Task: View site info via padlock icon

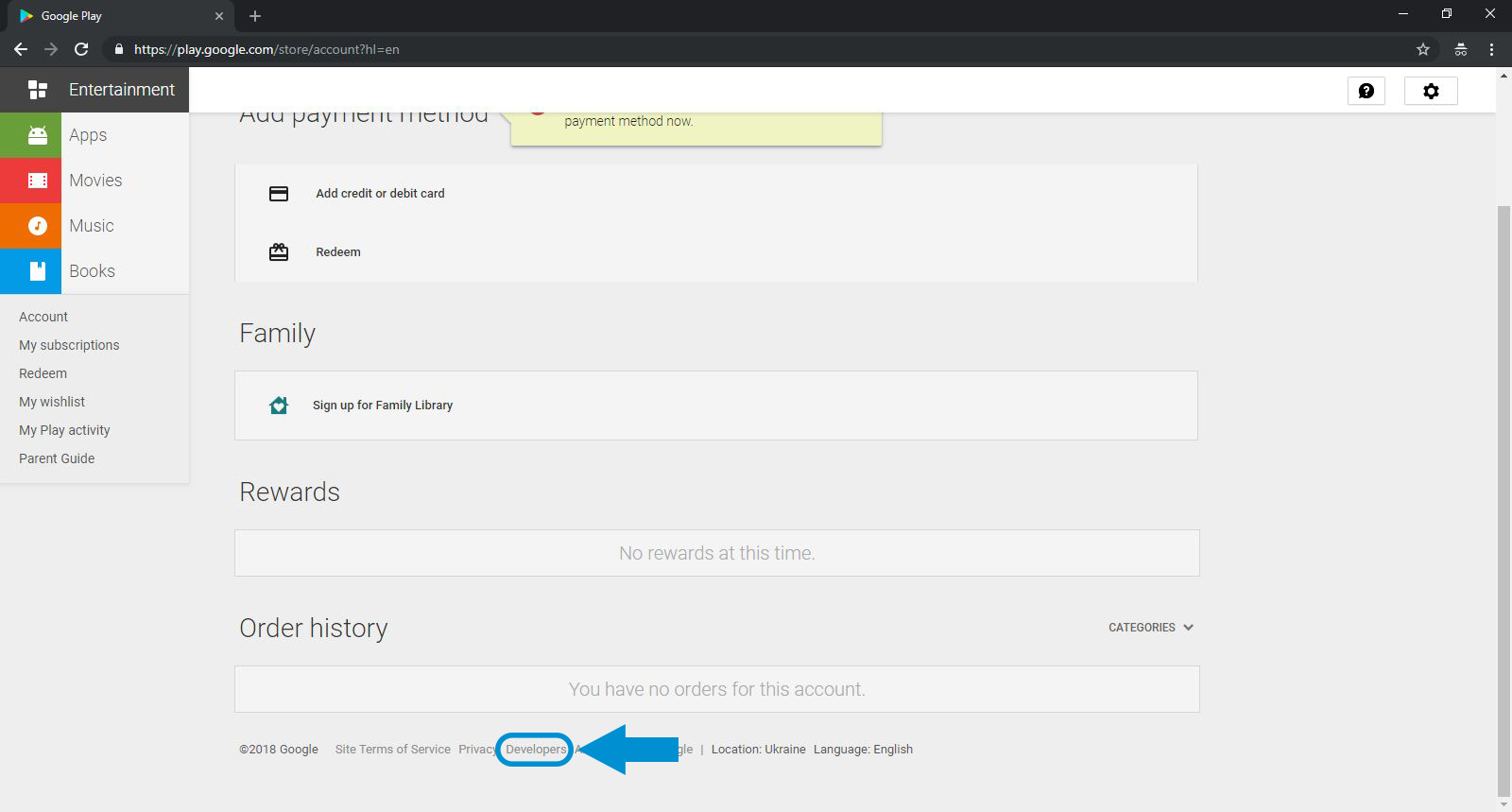Action: (118, 49)
